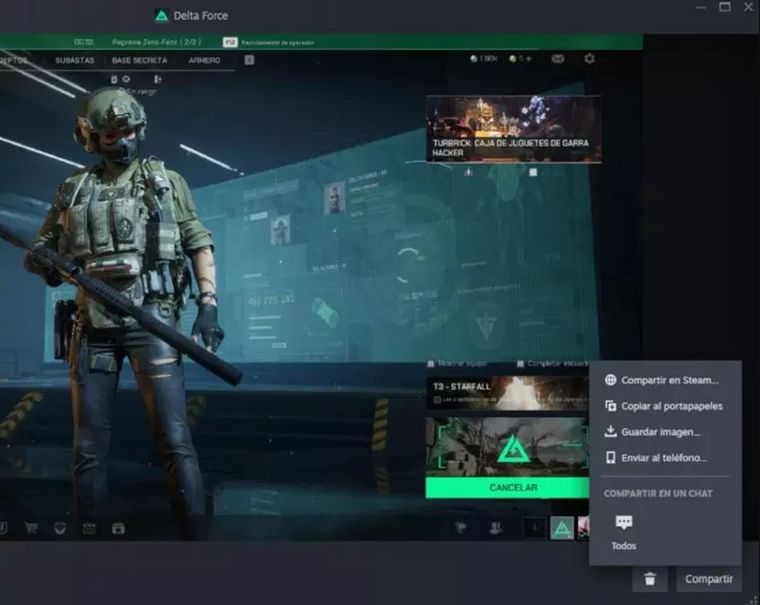Click the small square icon after ARMERO
760x605 pixels.
(249, 60)
